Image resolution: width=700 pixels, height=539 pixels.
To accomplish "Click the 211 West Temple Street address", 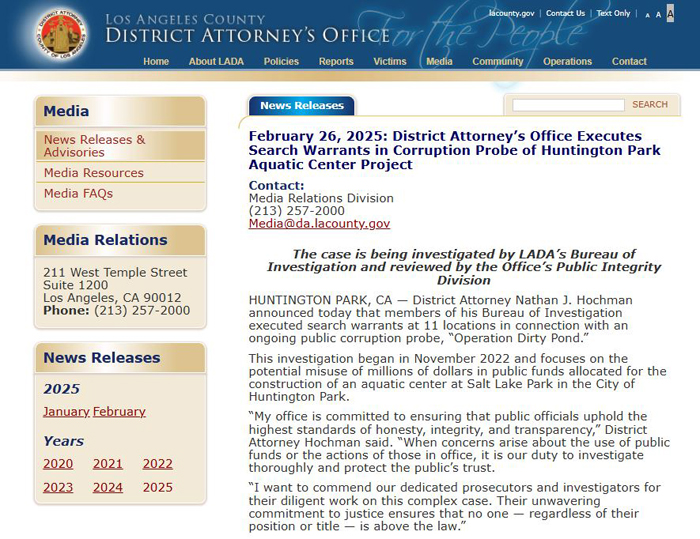I will point(115,272).
